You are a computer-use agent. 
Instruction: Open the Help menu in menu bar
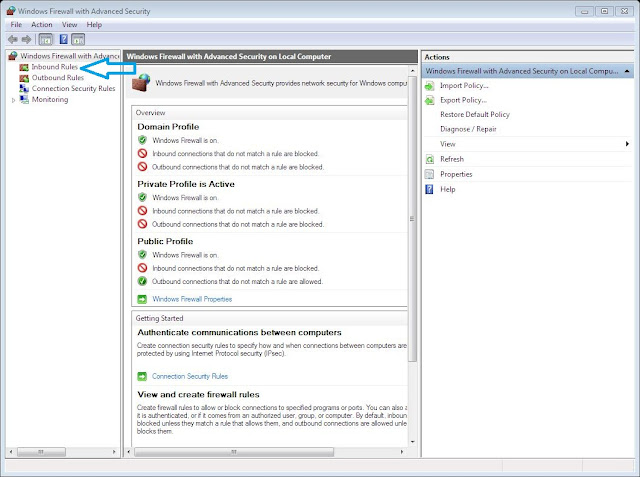[94, 25]
